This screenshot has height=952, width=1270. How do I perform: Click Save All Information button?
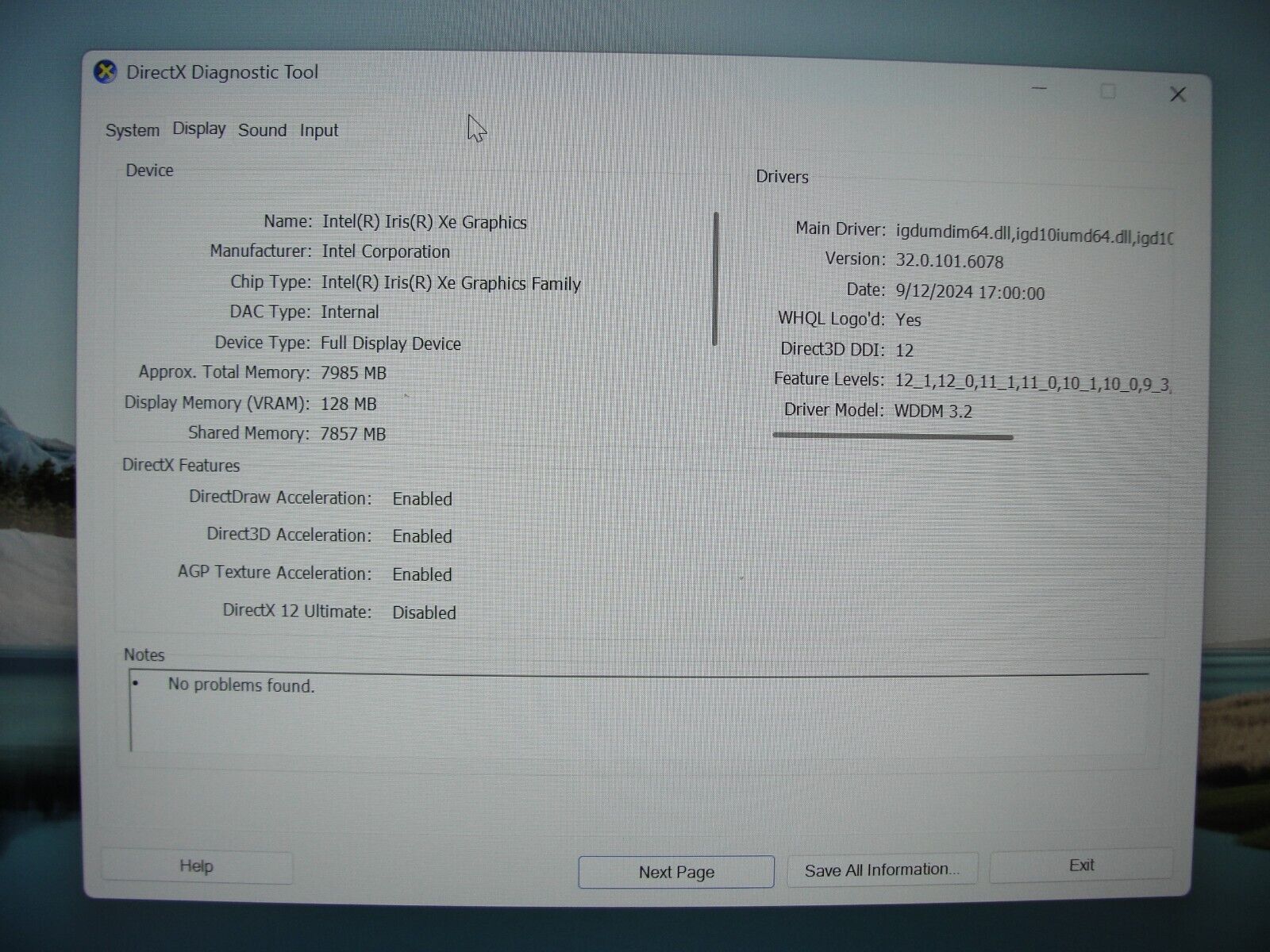pyautogui.click(x=883, y=870)
